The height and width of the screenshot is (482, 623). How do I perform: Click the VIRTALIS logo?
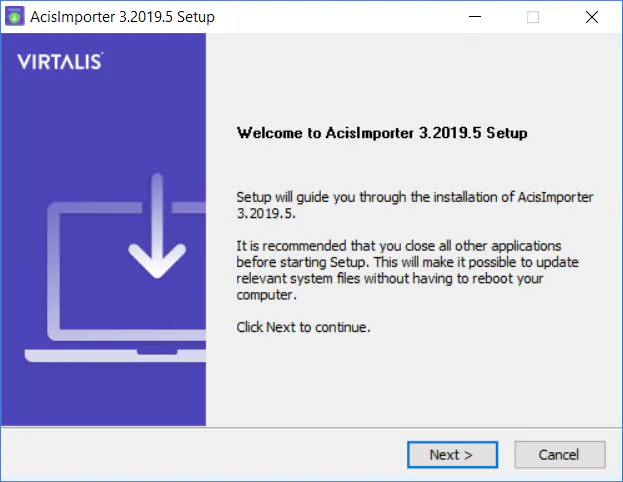(60, 62)
